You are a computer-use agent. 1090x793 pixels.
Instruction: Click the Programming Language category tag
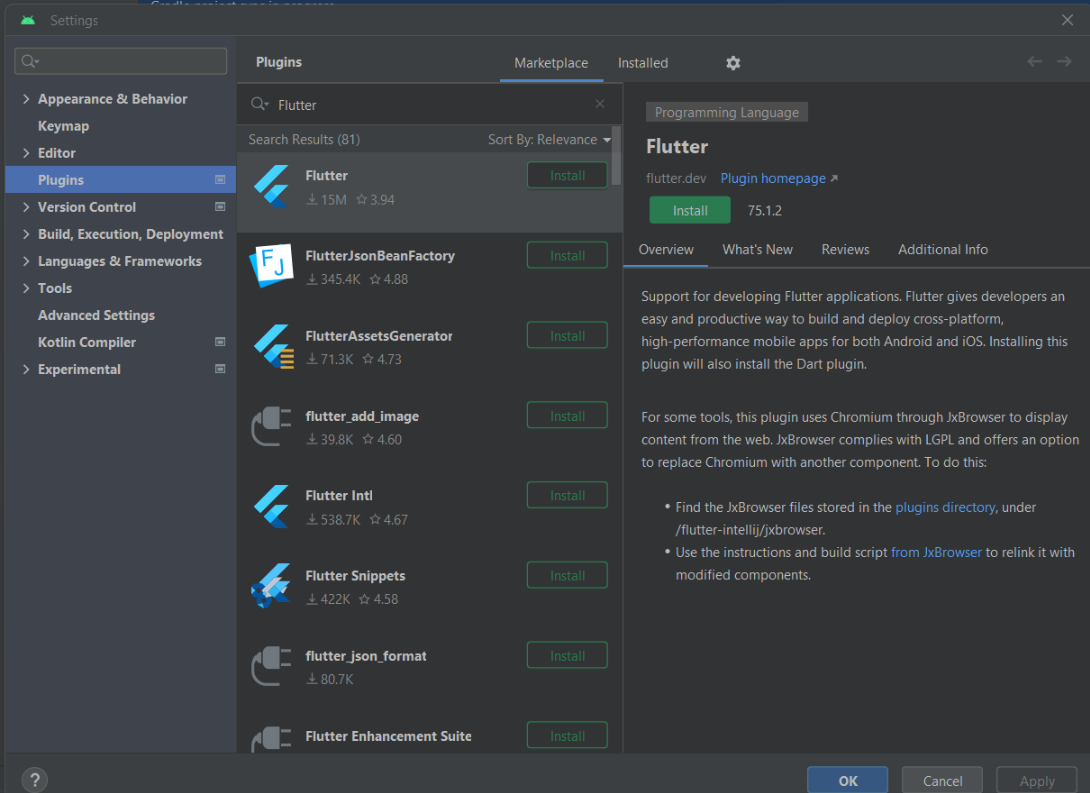pos(726,113)
